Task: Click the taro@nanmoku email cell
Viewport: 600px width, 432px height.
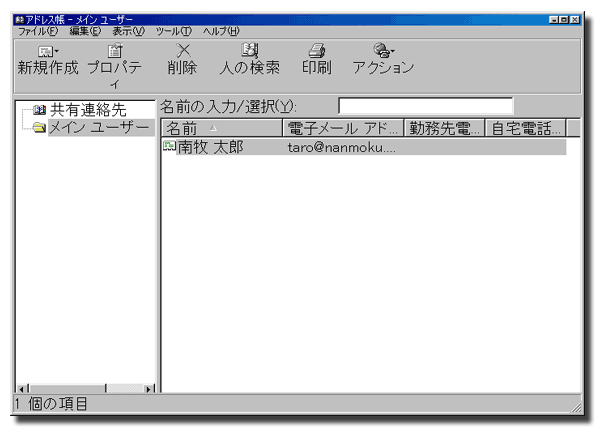Action: (x=342, y=147)
